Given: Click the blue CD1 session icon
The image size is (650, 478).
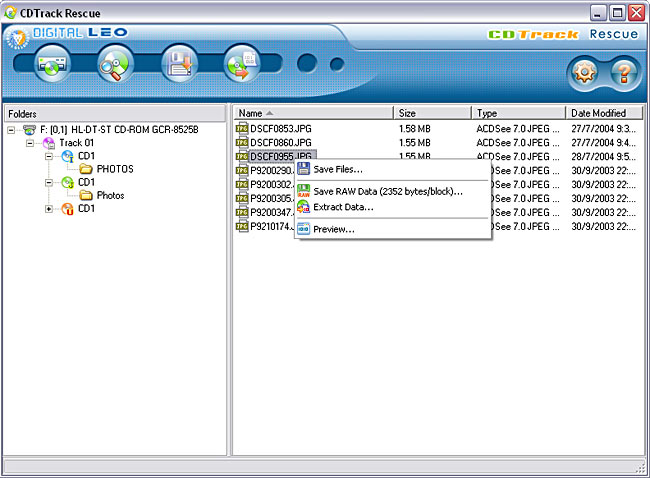Looking at the screenshot, I should click(68, 156).
